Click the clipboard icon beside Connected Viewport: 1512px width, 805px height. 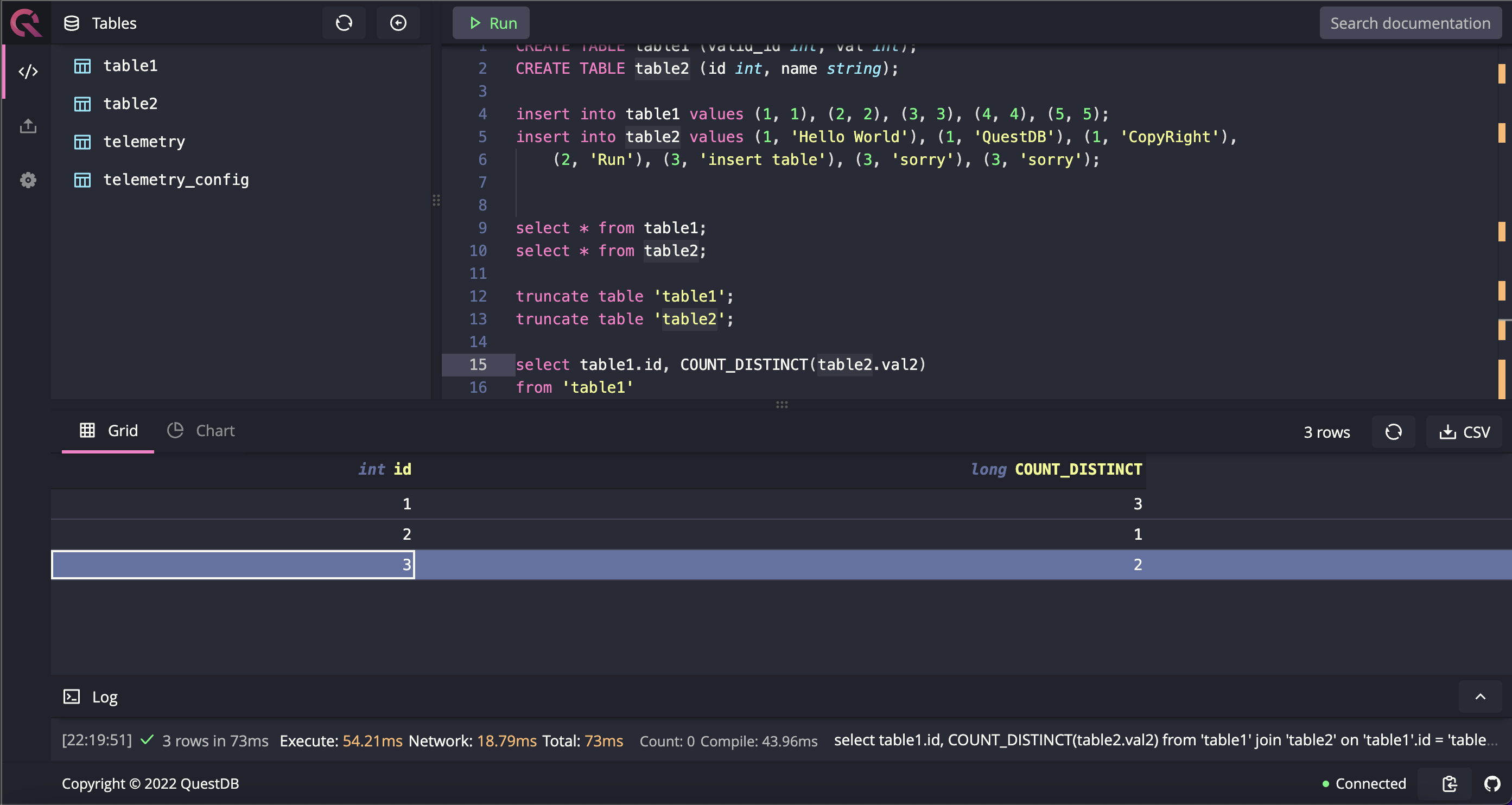pos(1449,783)
